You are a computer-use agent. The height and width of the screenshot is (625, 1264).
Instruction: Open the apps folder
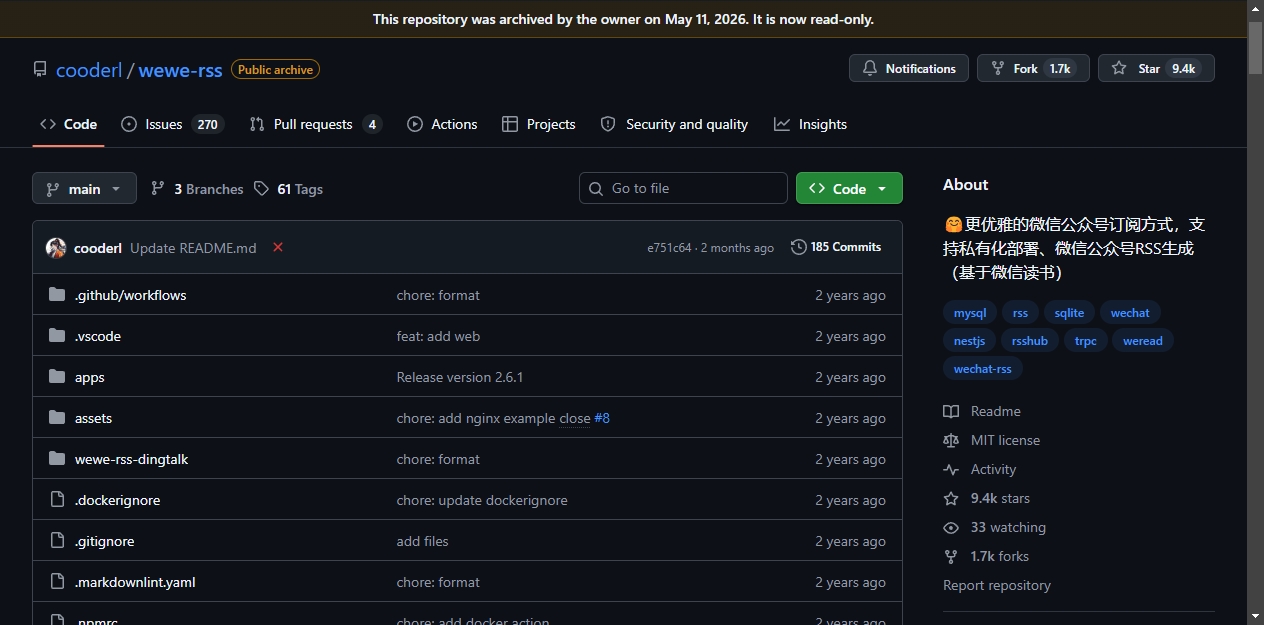tap(90, 377)
